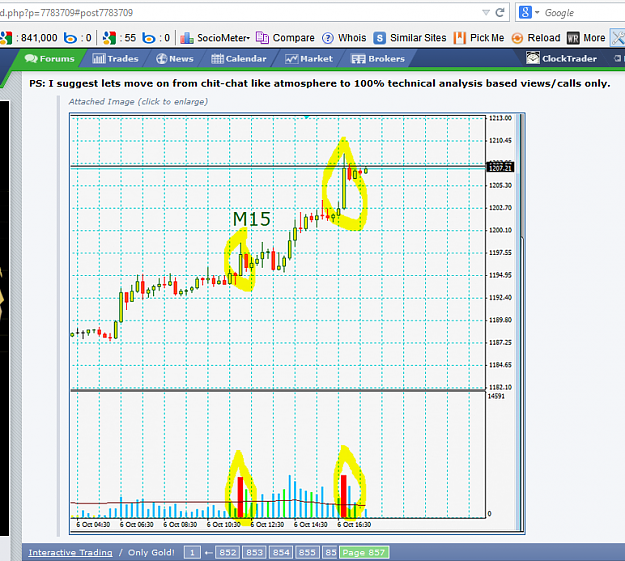The height and width of the screenshot is (561, 625).
Task: Focus the Google search input field
Action: click(584, 13)
